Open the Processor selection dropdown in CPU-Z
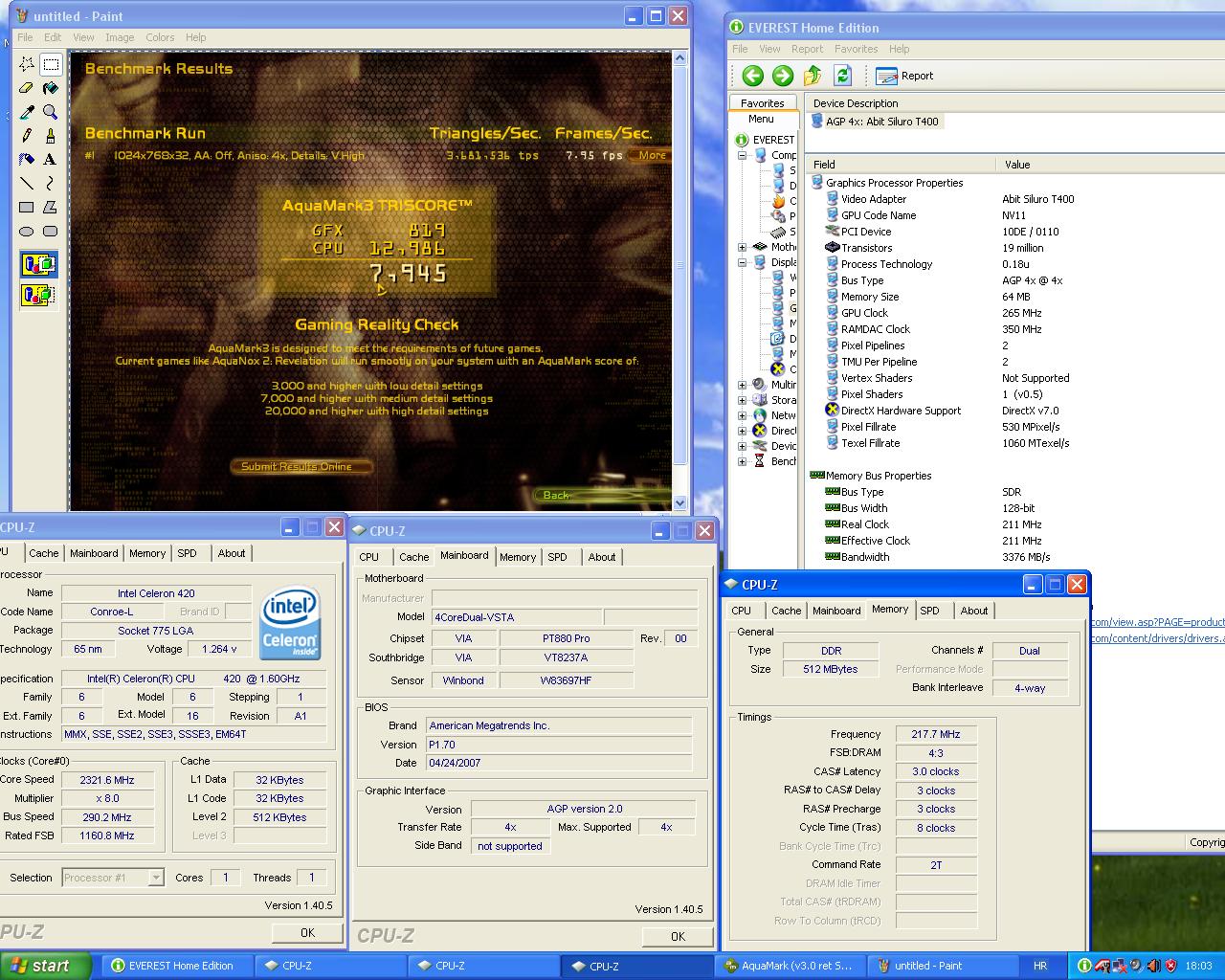The height and width of the screenshot is (980, 1225). coord(156,878)
